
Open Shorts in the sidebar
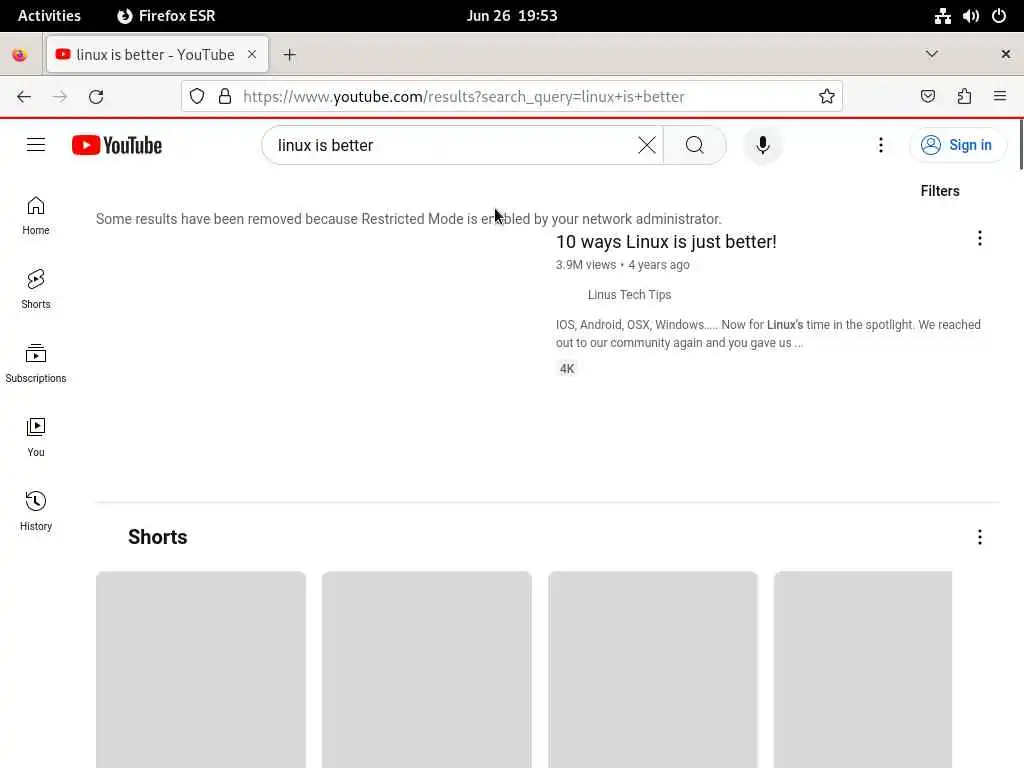click(x=36, y=289)
